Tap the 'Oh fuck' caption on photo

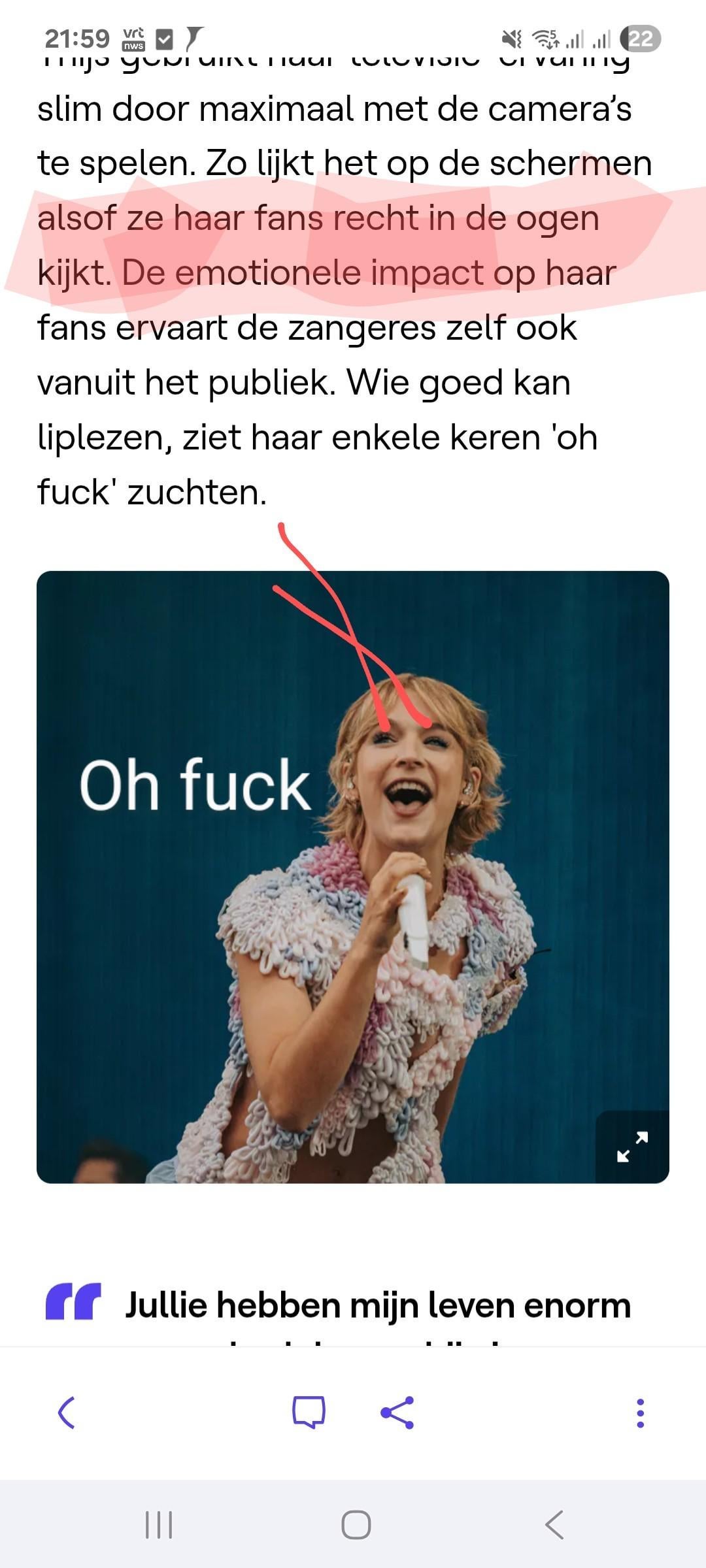[195, 784]
